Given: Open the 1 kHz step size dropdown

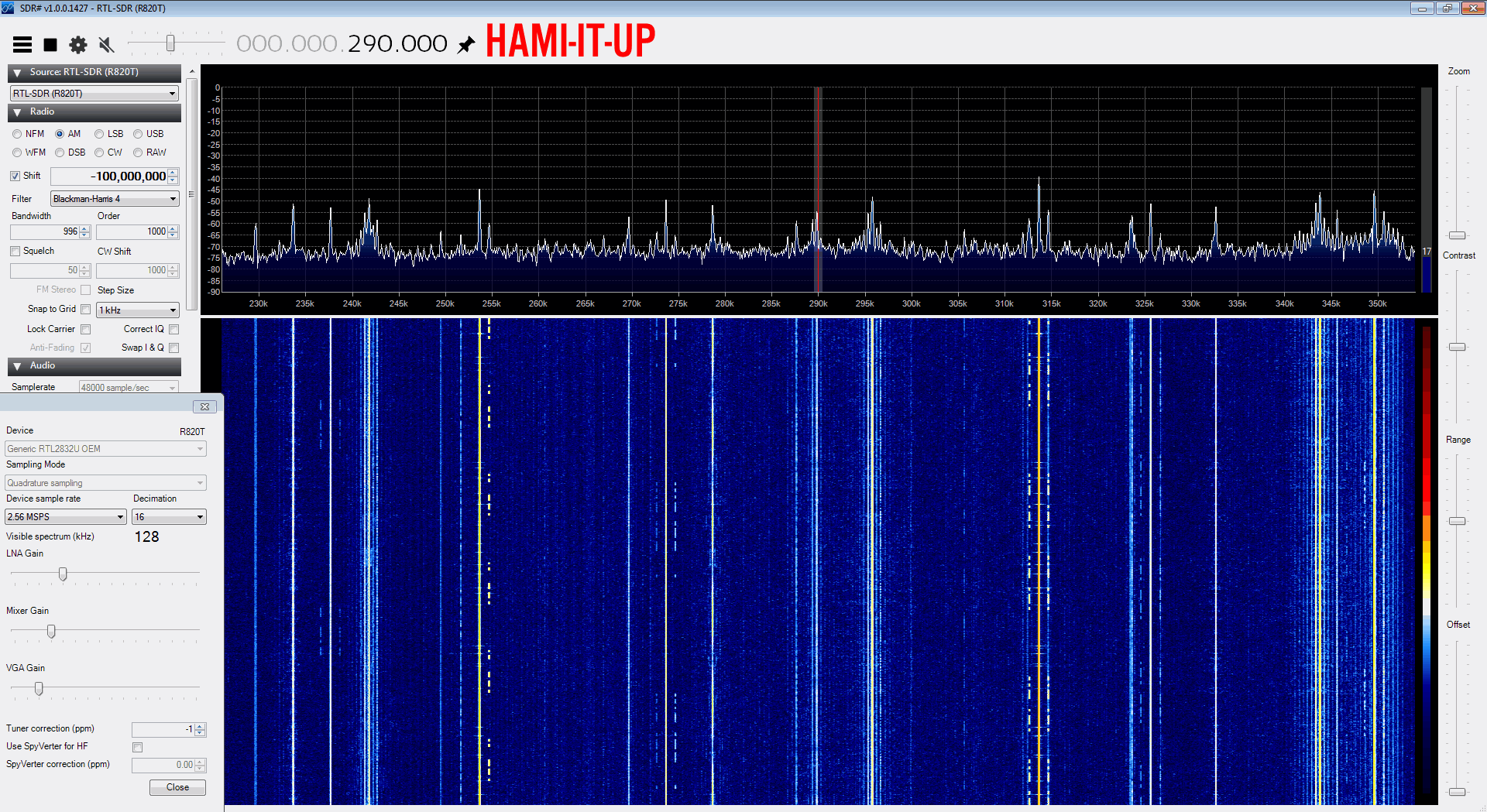Looking at the screenshot, I should (x=138, y=310).
